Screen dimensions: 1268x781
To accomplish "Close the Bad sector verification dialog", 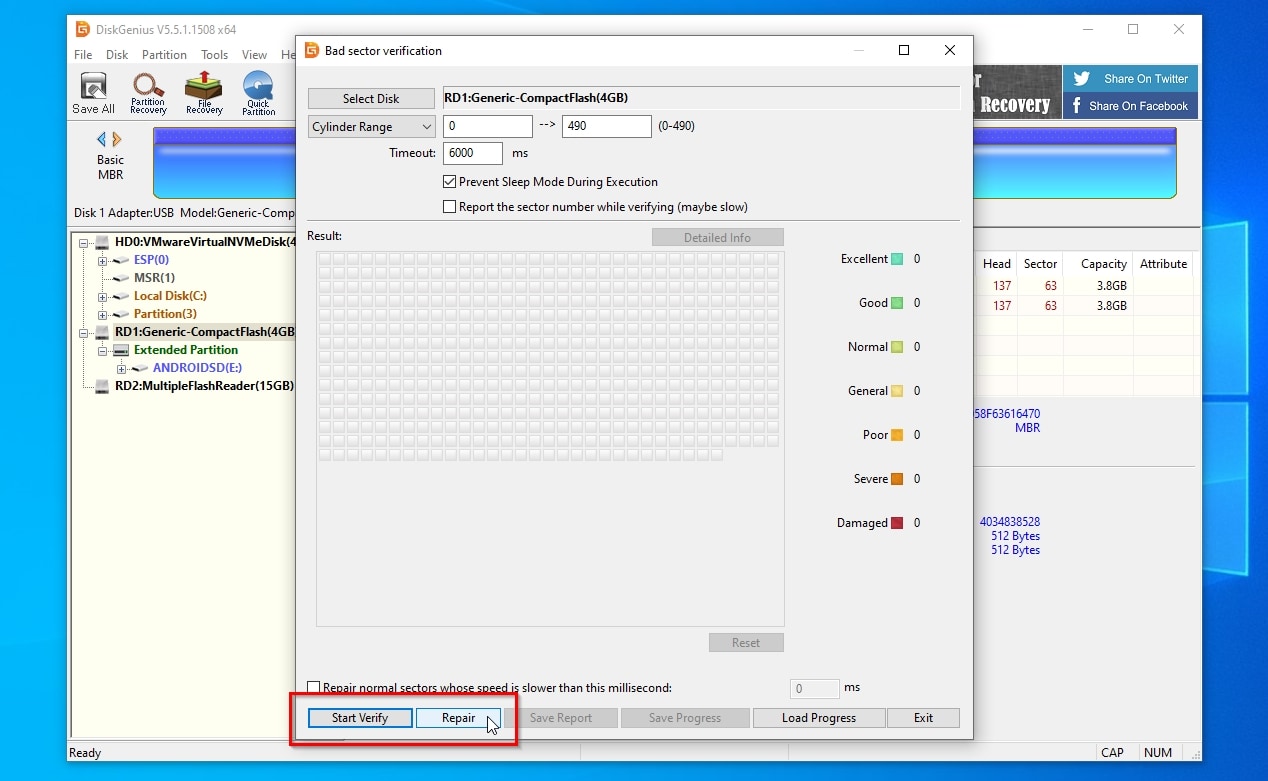I will coord(950,50).
